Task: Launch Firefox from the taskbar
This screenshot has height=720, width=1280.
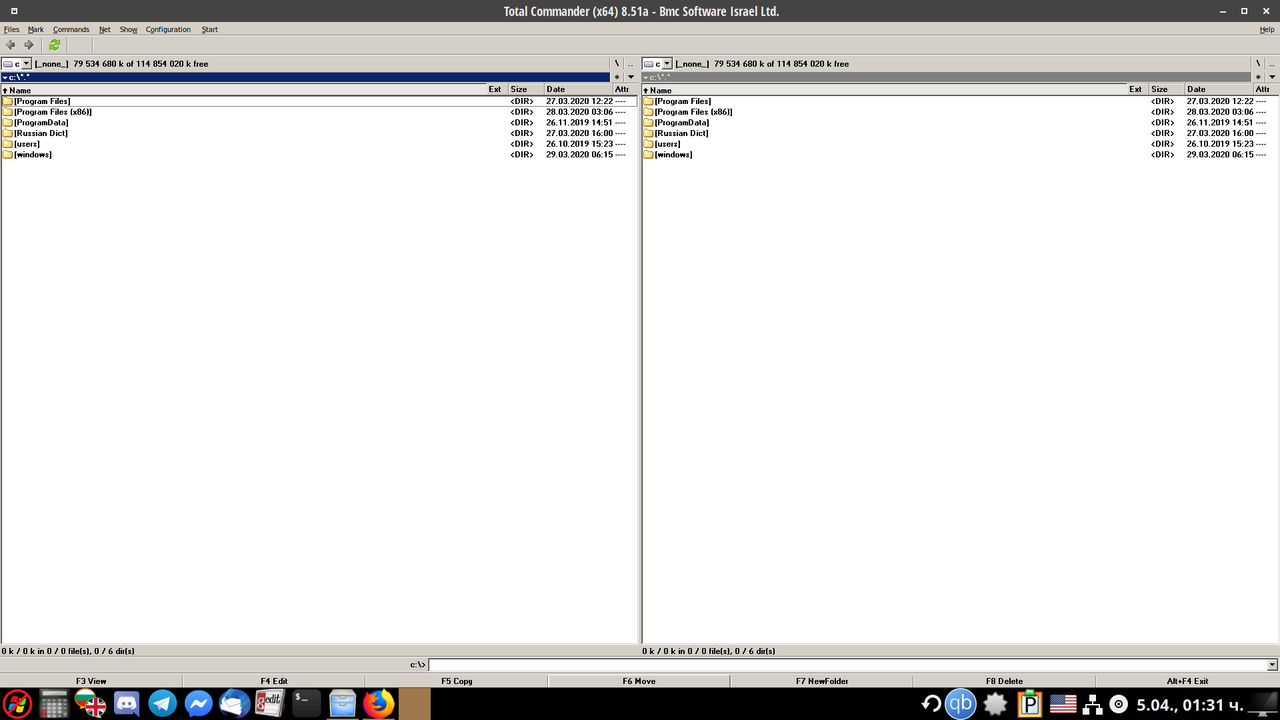Action: [379, 704]
